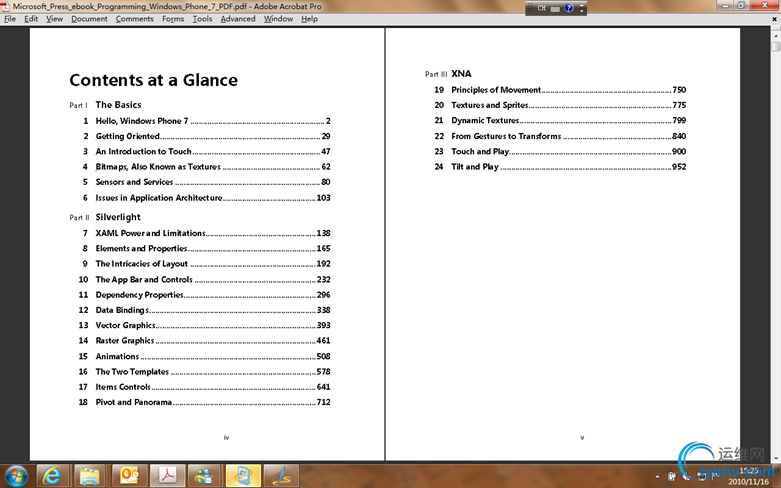Open the Edit menu
The height and width of the screenshot is (488, 781).
click(31, 19)
